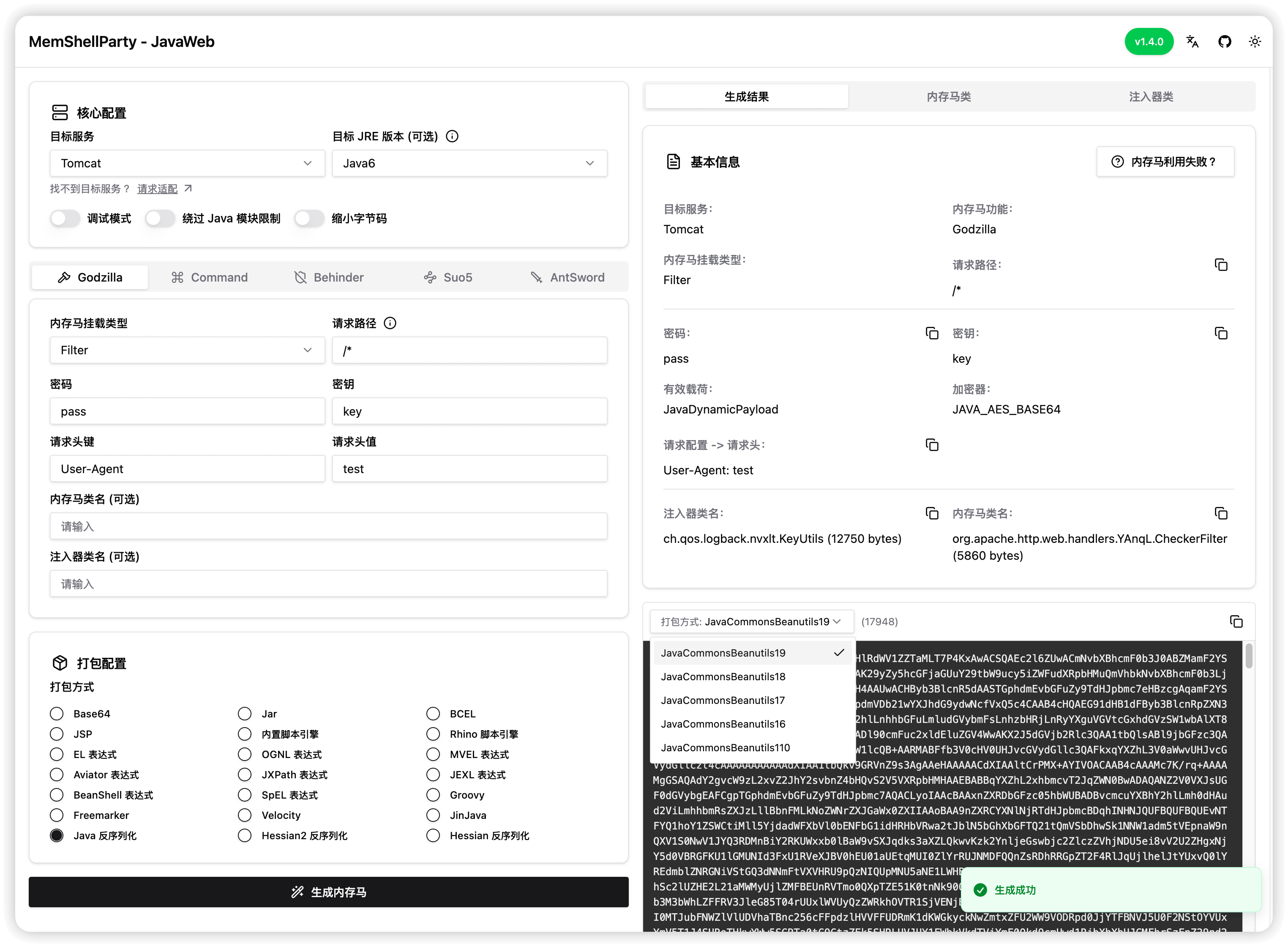Choose JavaCommonsBeanutils17 from the list

[x=753, y=701]
